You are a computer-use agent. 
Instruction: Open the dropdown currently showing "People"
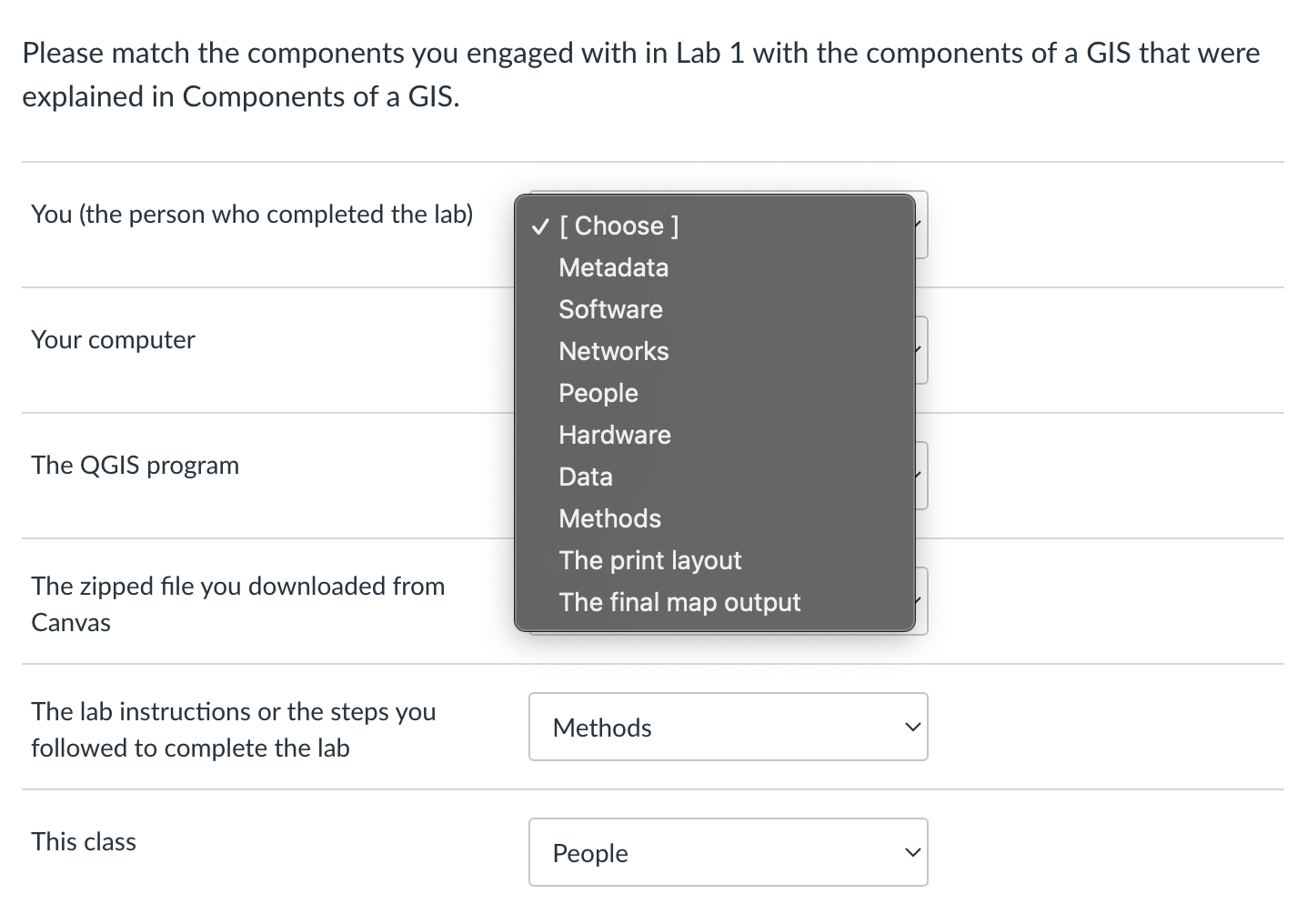pos(728,852)
